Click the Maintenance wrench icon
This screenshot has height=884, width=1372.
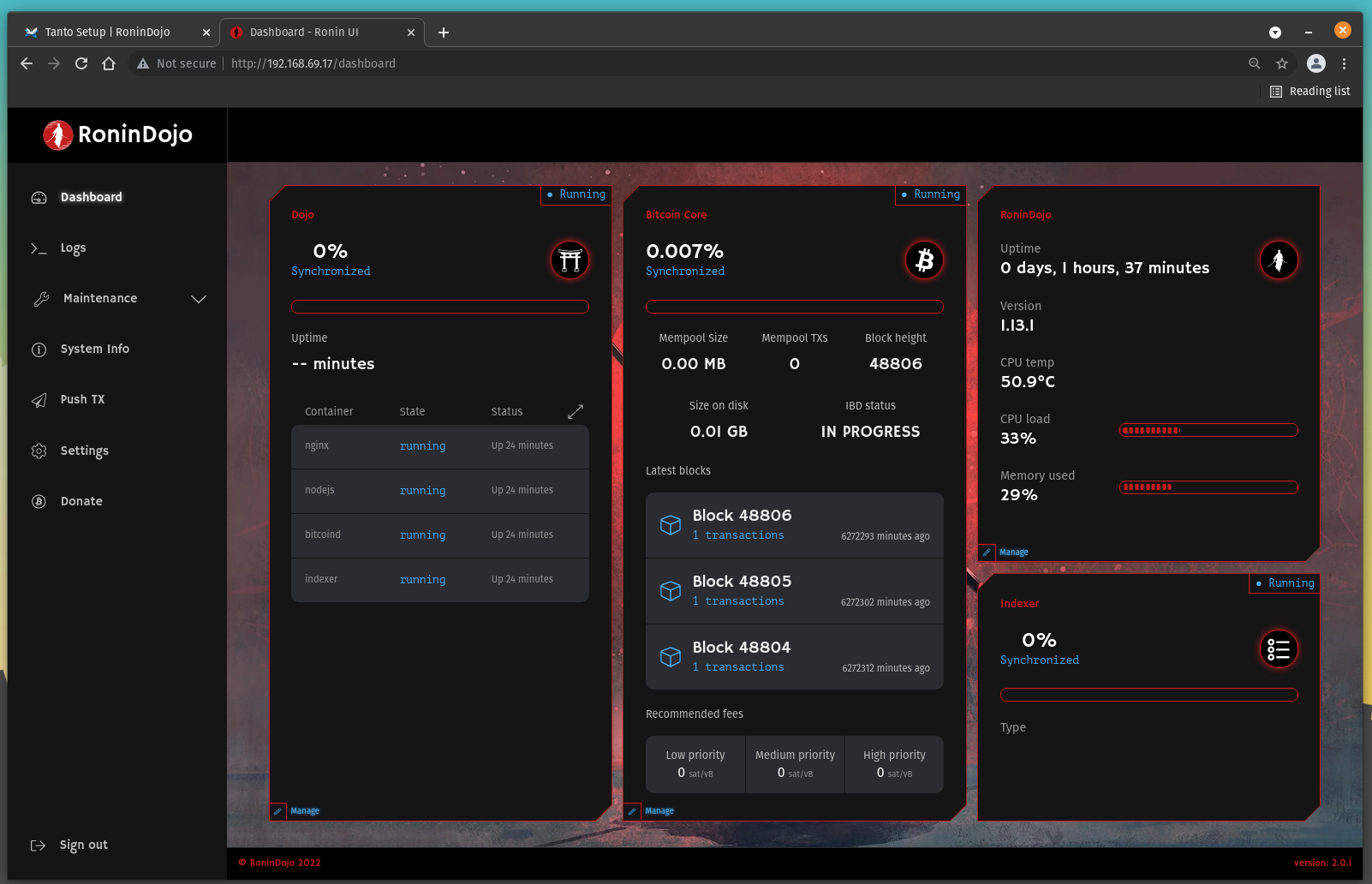pos(41,299)
